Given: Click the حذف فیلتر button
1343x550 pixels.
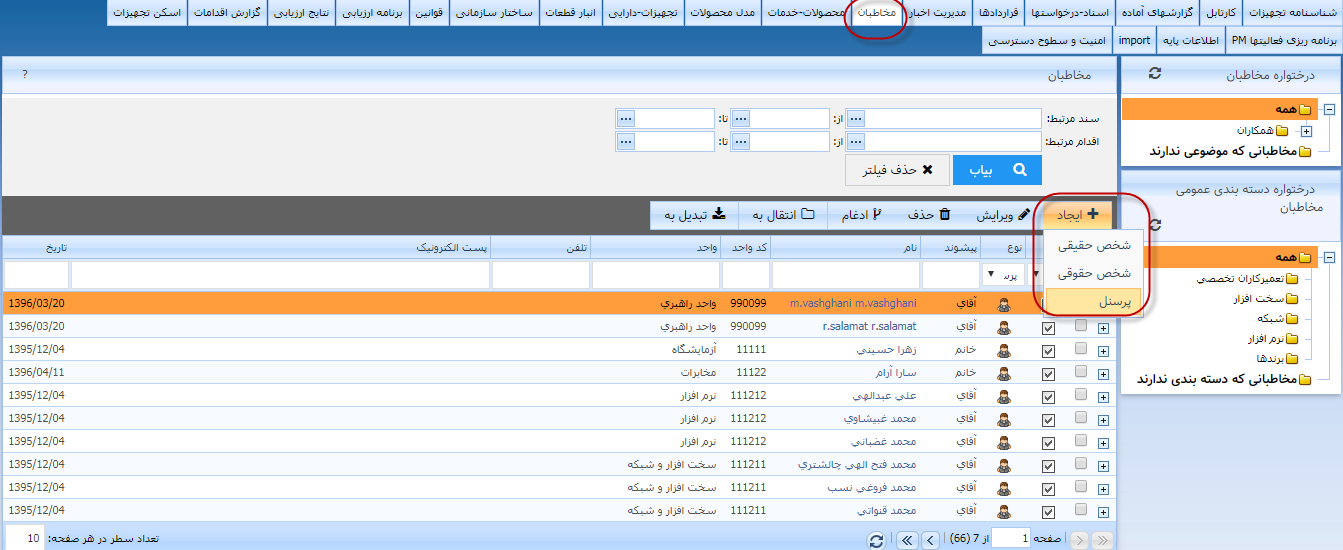Looking at the screenshot, I should tap(896, 170).
